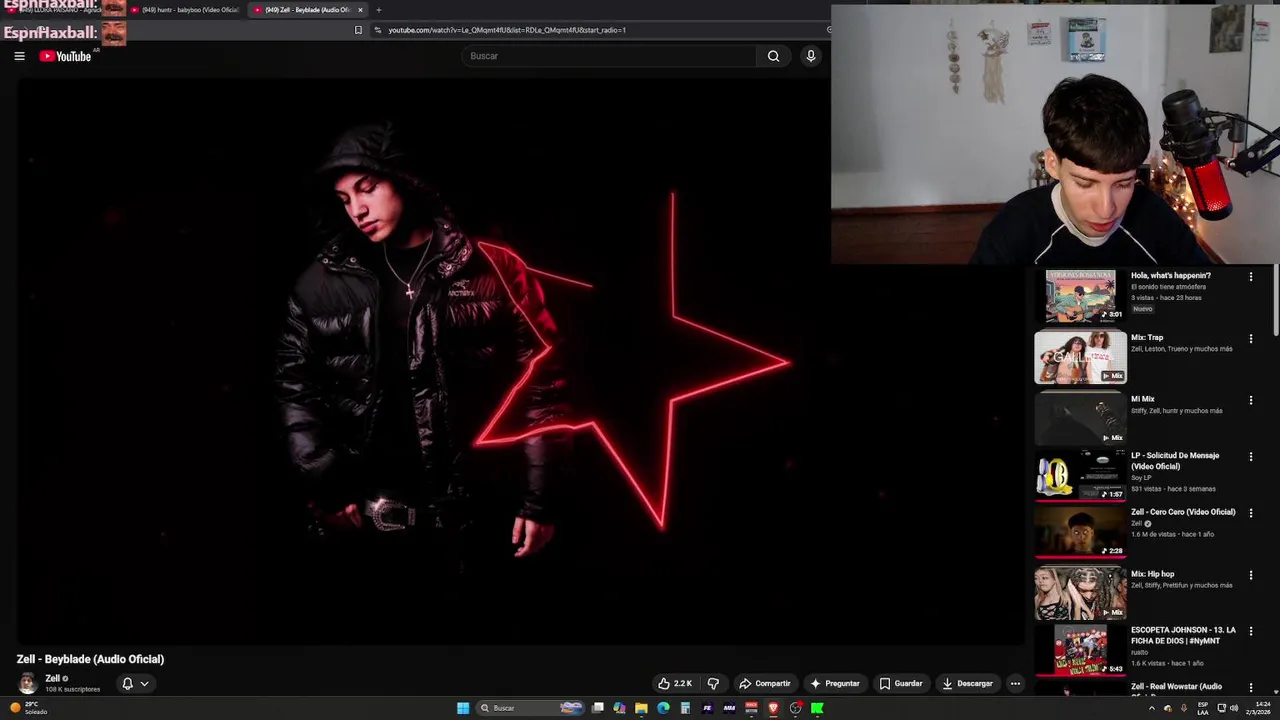Open Zell channel avatar
This screenshot has width=1280, height=720.
(28, 684)
